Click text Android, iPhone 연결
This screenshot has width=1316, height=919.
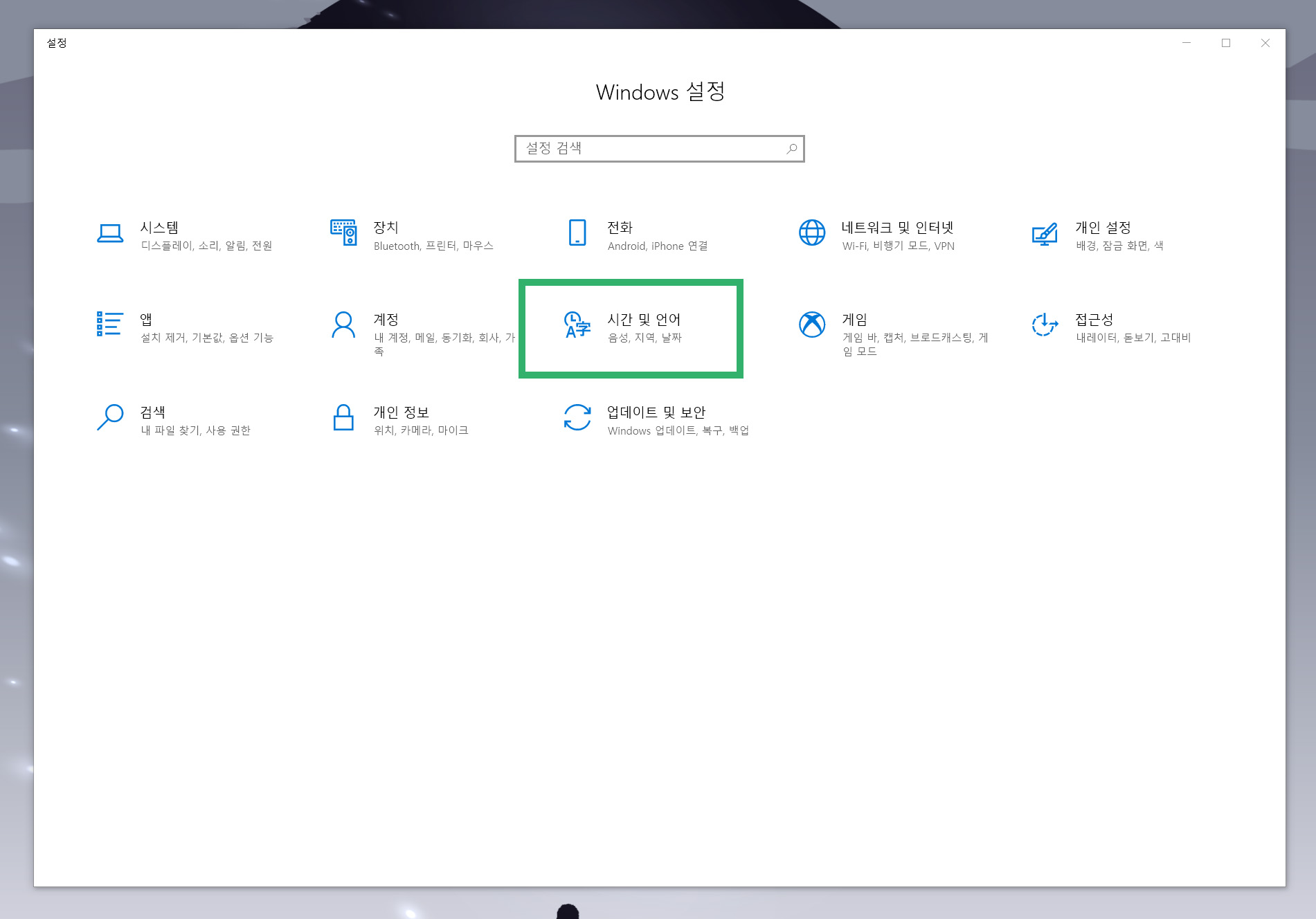coord(658,246)
